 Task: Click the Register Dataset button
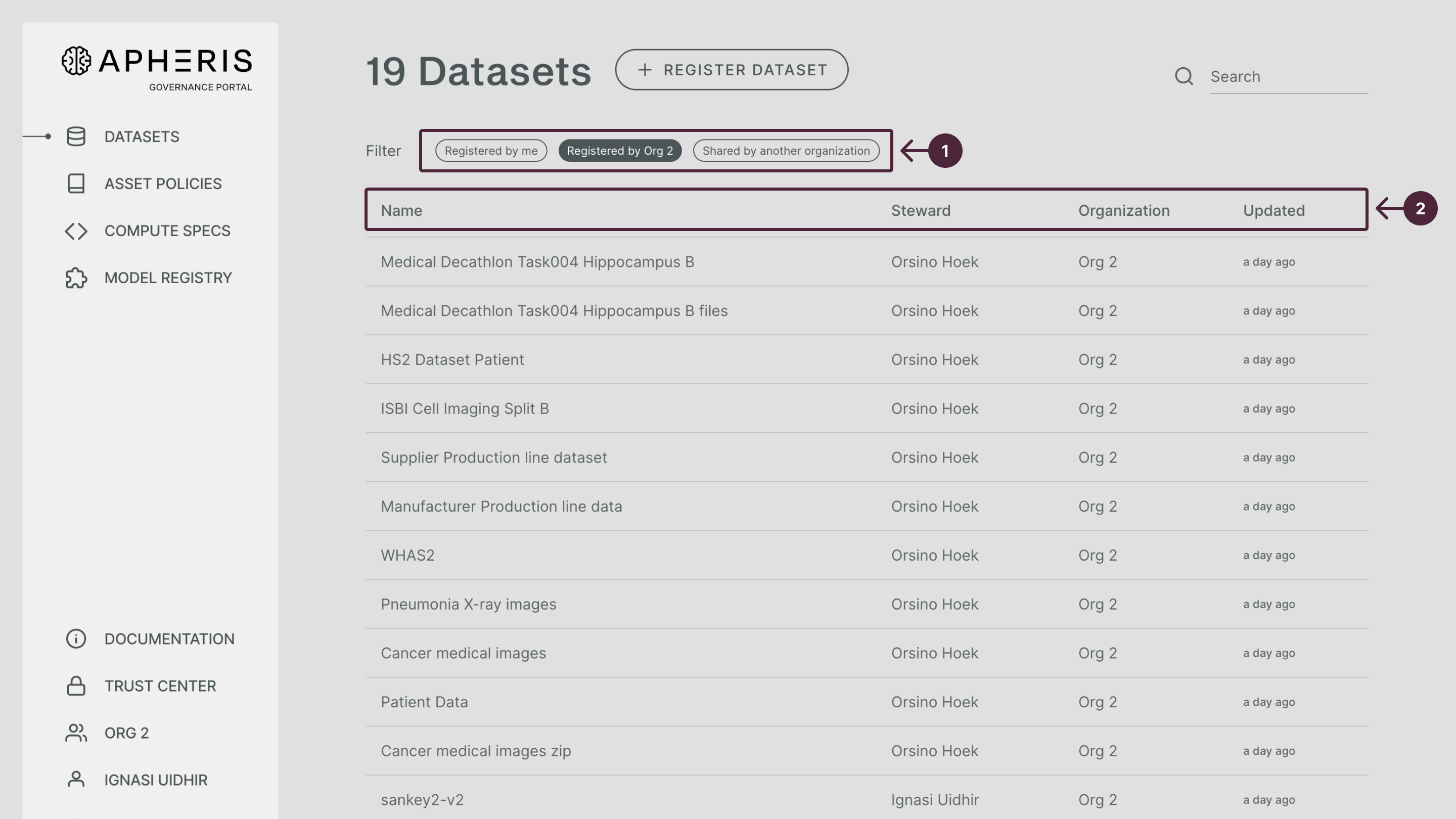point(732,70)
